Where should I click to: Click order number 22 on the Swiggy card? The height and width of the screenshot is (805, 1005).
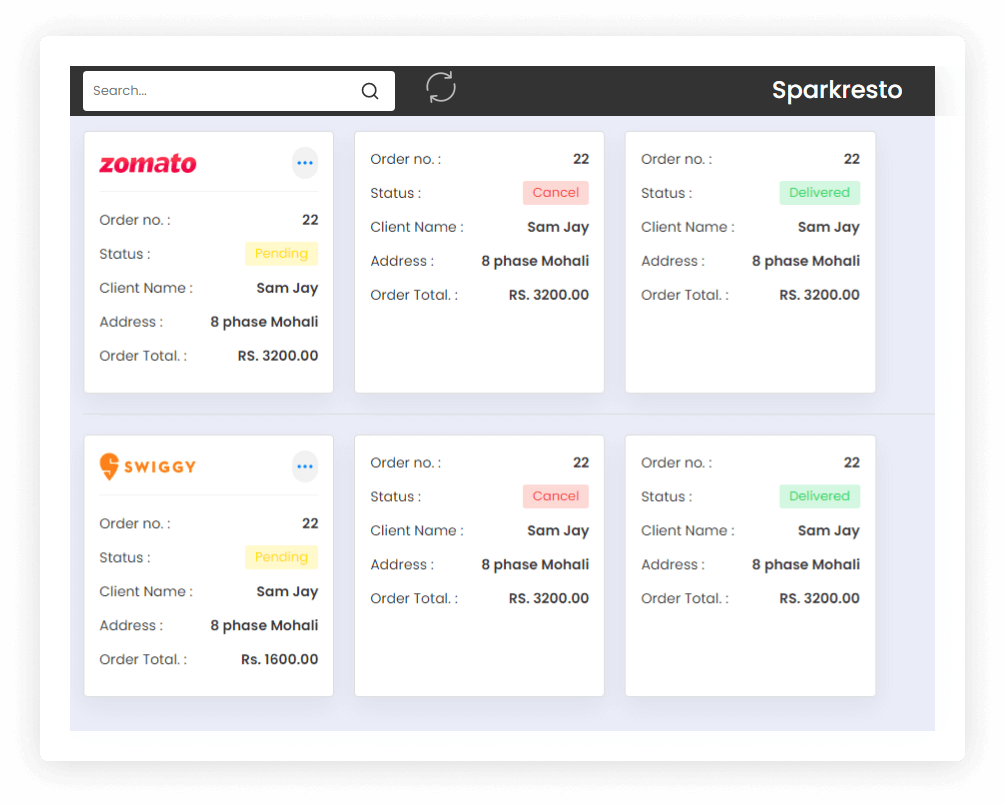pos(310,523)
